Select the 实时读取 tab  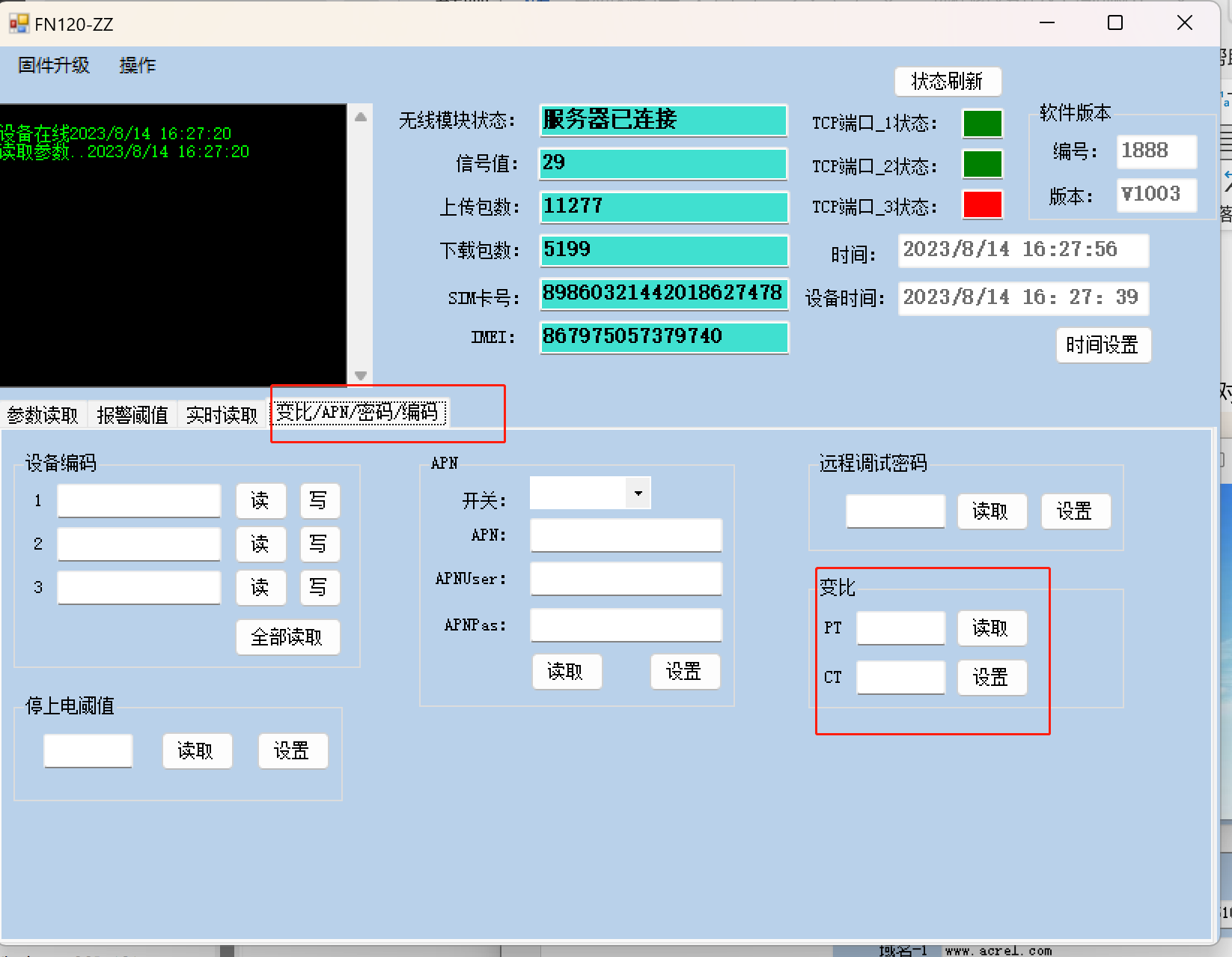222,415
